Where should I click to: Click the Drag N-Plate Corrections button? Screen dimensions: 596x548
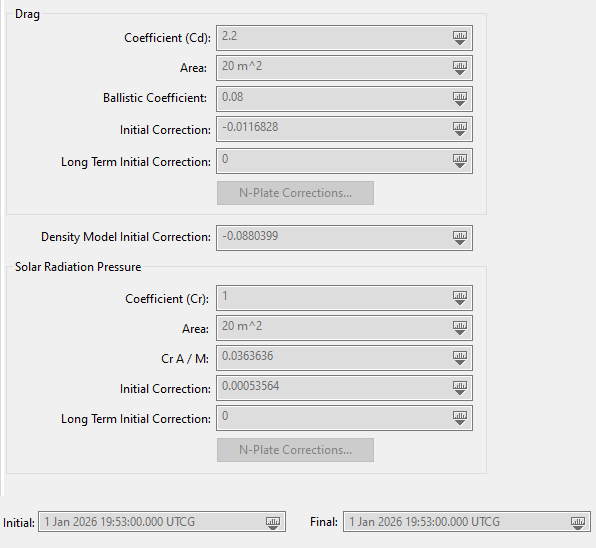pyautogui.click(x=295, y=193)
